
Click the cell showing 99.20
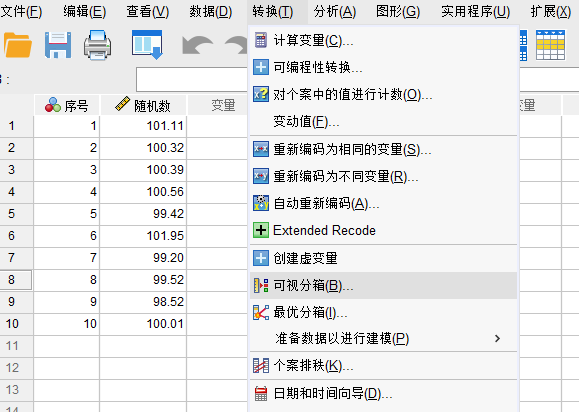click(x=143, y=257)
